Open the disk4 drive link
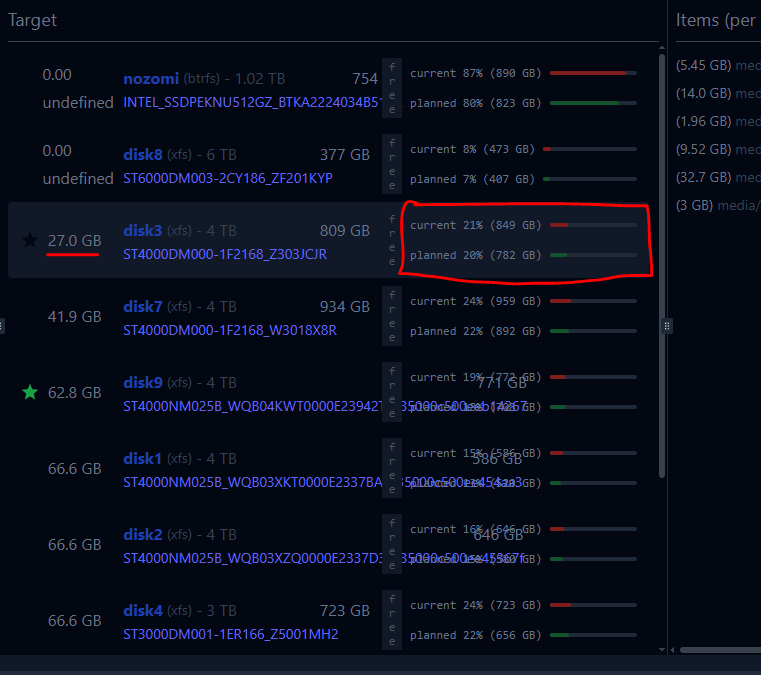761x675 pixels. point(143,610)
